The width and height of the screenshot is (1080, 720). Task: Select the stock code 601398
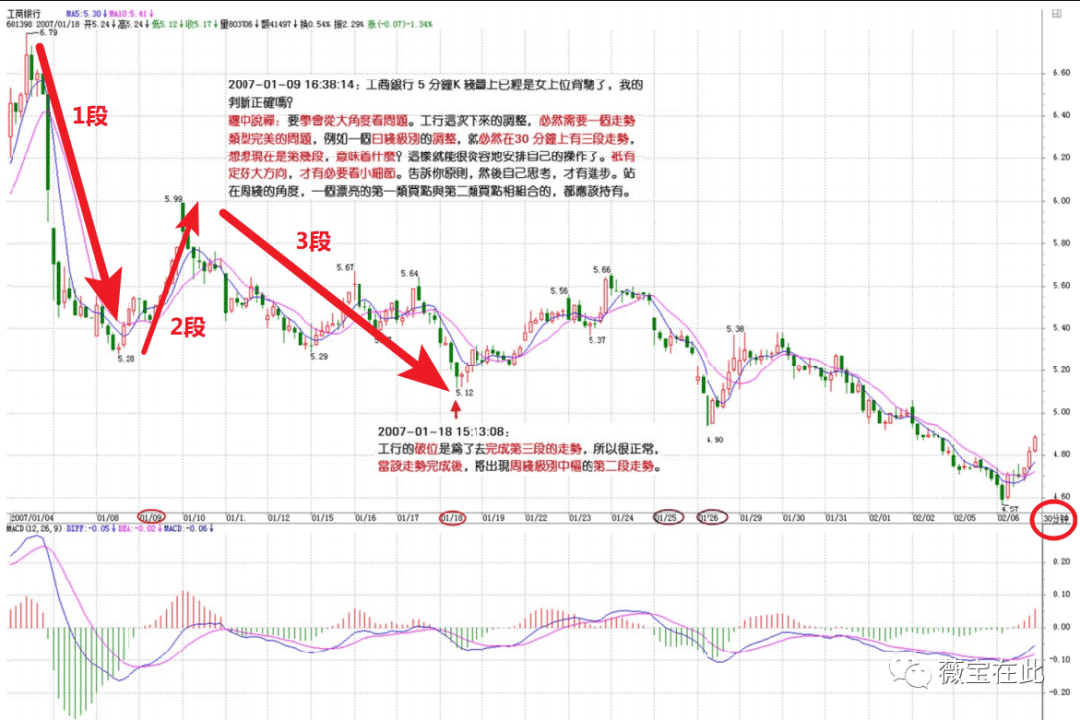coord(19,24)
